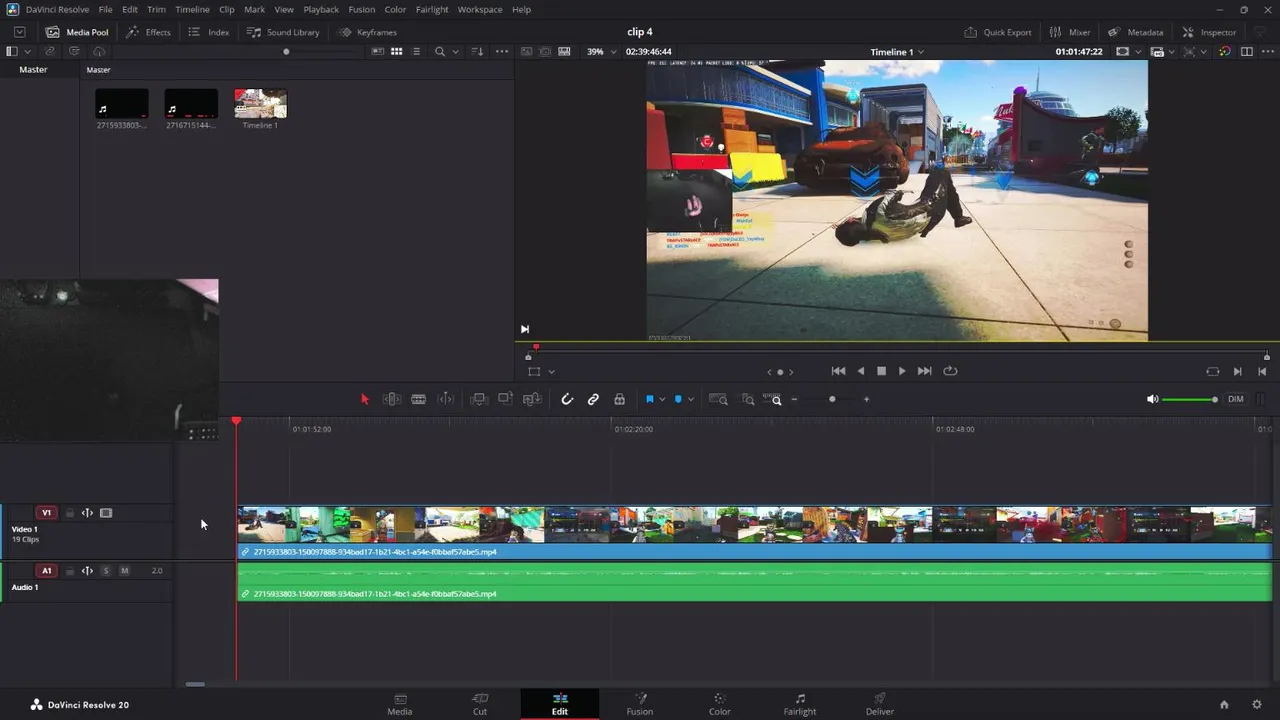Click timeline zoom out minus button
Screen dimensions: 1280x720
(x=795, y=399)
